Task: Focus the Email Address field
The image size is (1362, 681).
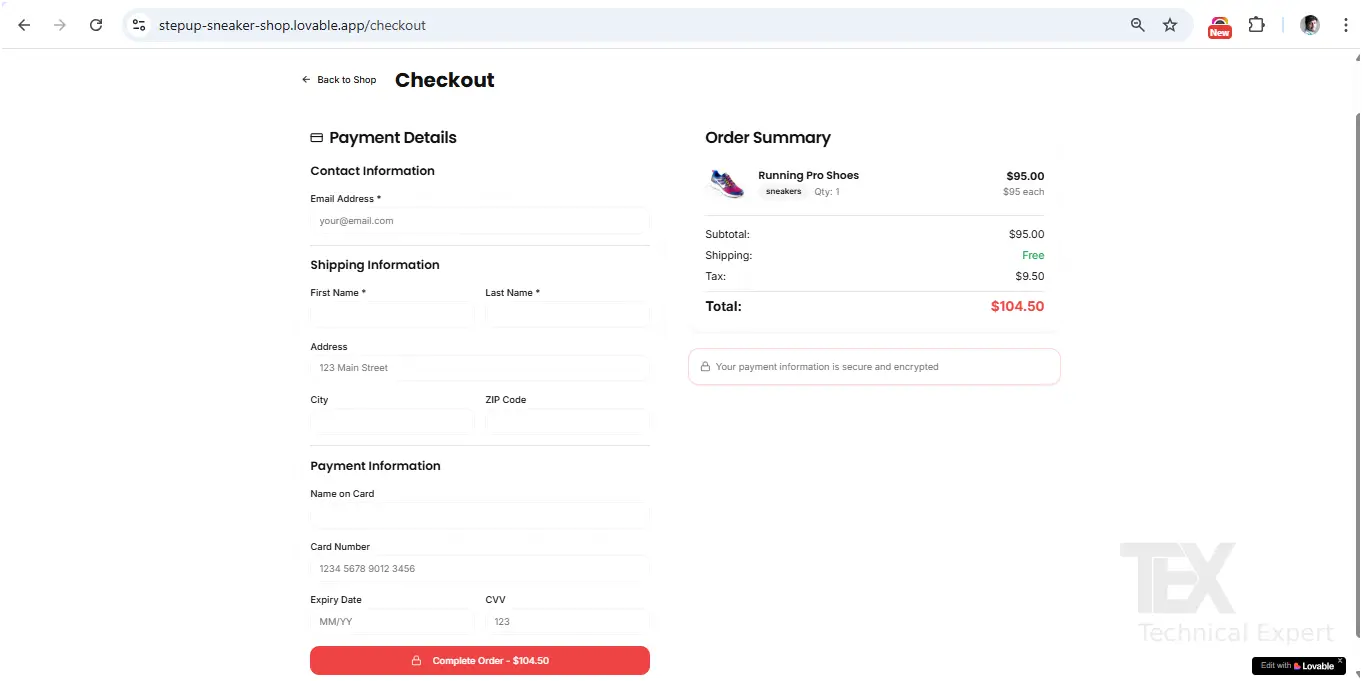Action: pos(479,221)
